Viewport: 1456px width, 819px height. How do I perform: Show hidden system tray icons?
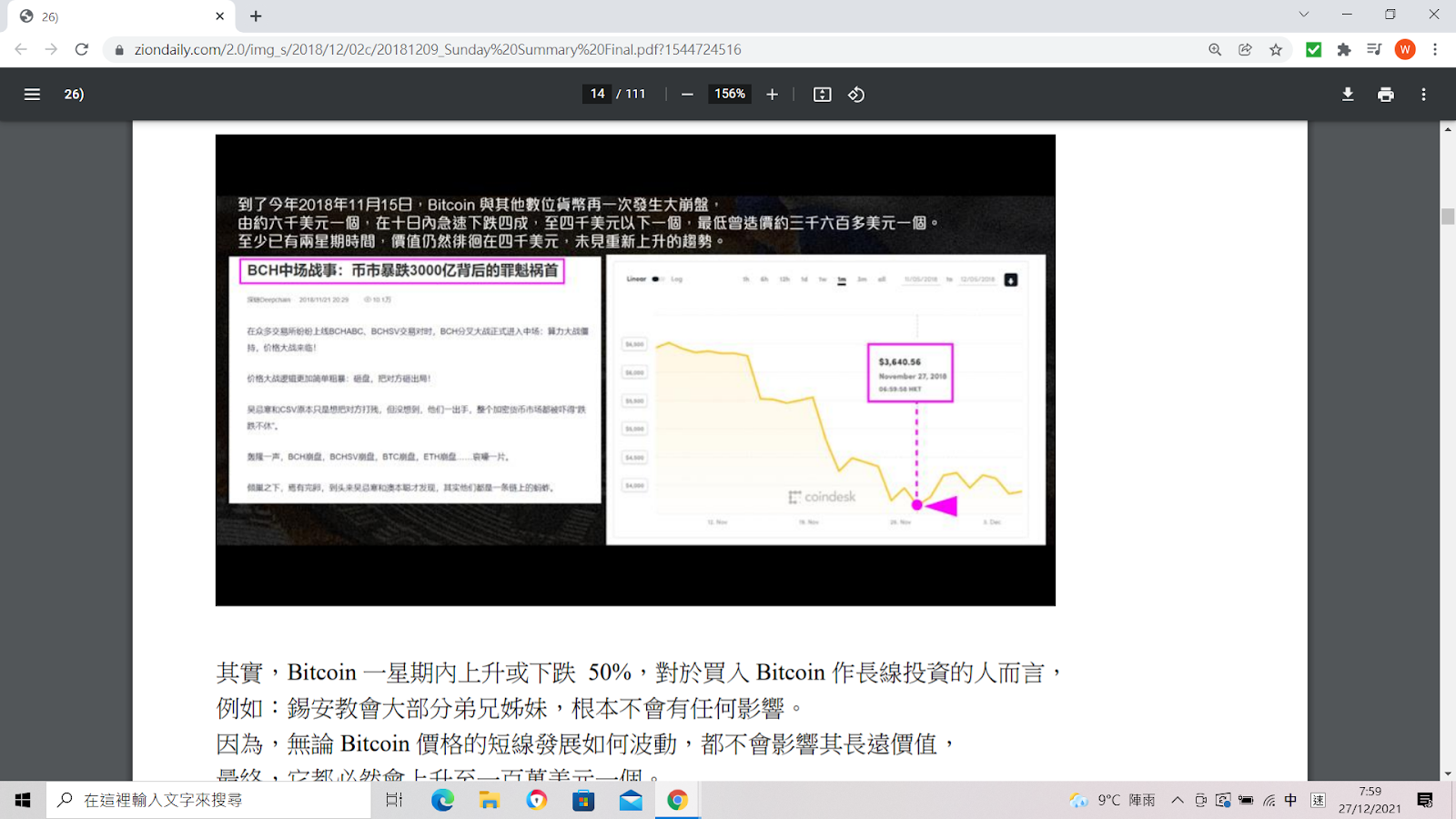pos(1178,800)
